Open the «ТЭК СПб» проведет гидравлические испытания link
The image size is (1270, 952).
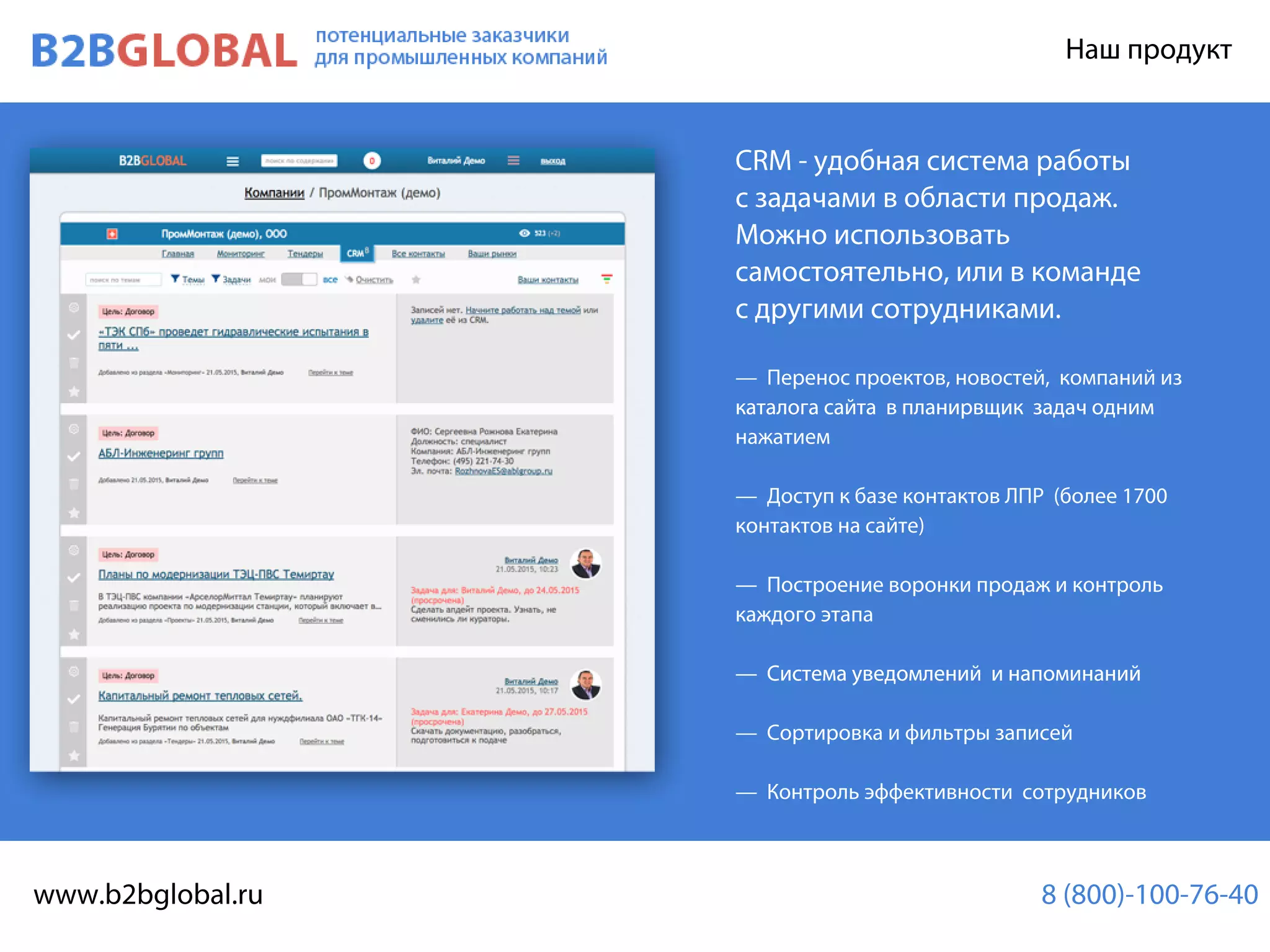234,339
